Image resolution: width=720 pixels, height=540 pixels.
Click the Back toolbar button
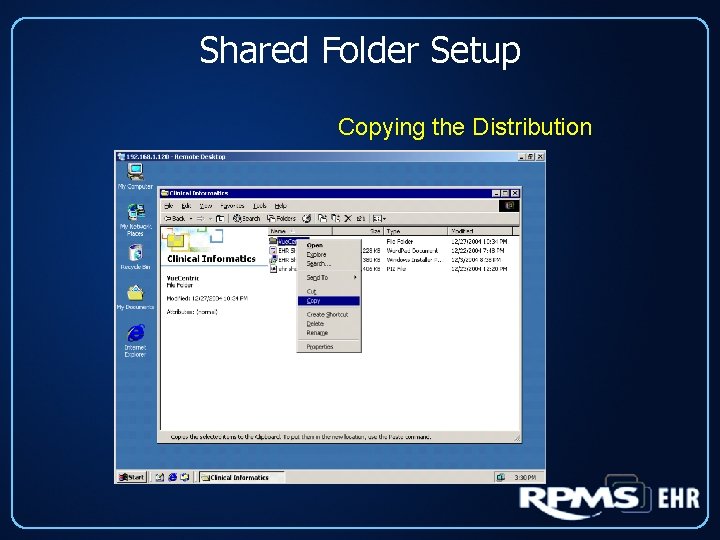coord(175,219)
